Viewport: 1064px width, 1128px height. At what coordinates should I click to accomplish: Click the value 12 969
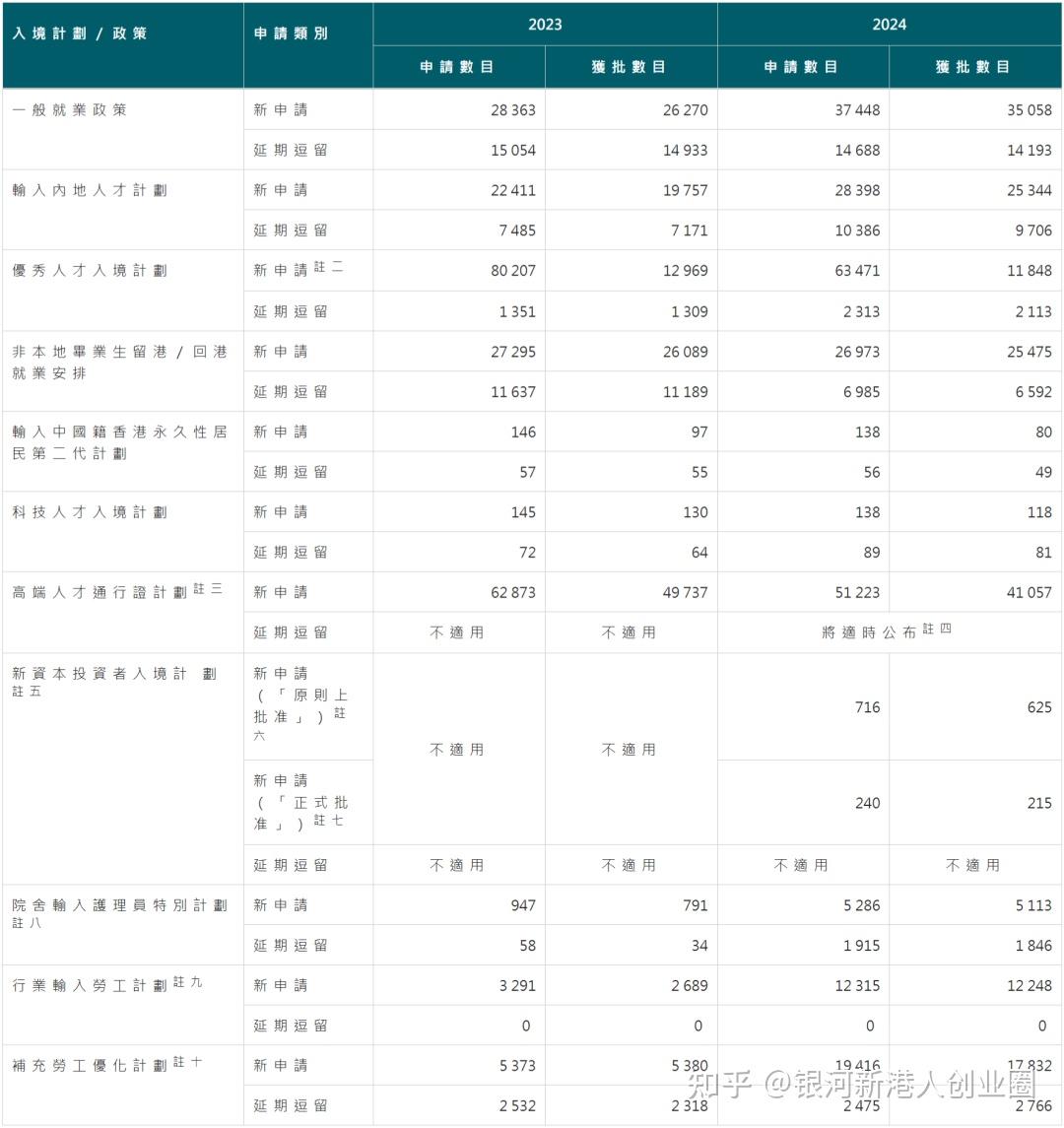pyautogui.click(x=685, y=271)
